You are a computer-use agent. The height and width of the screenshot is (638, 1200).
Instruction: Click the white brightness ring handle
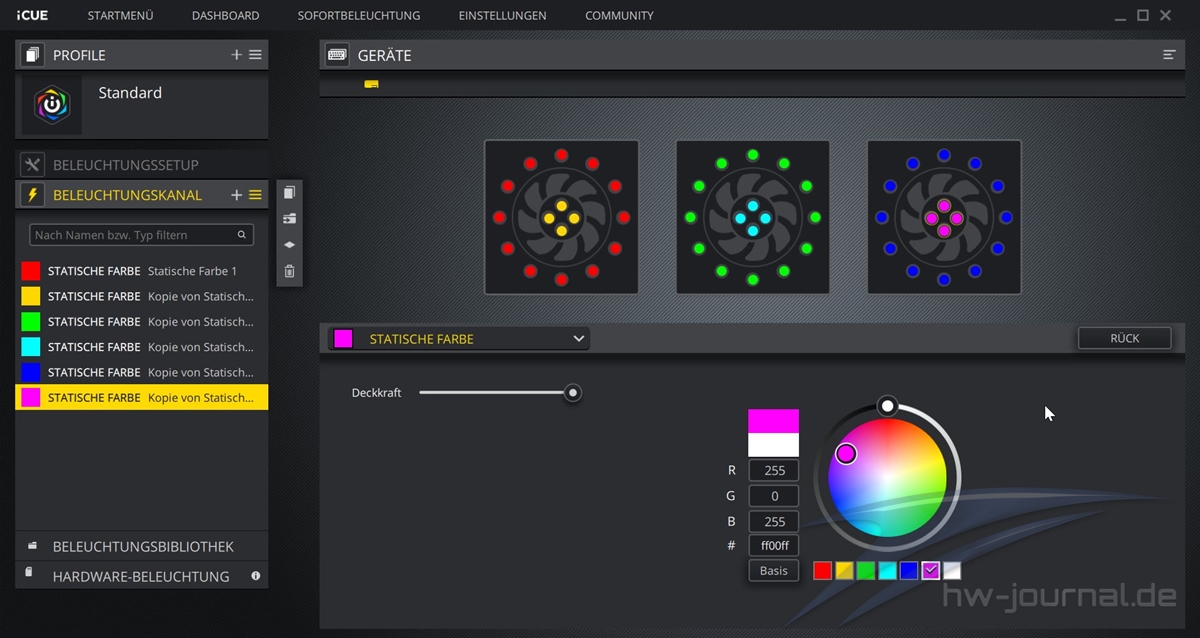pyautogui.click(x=887, y=406)
